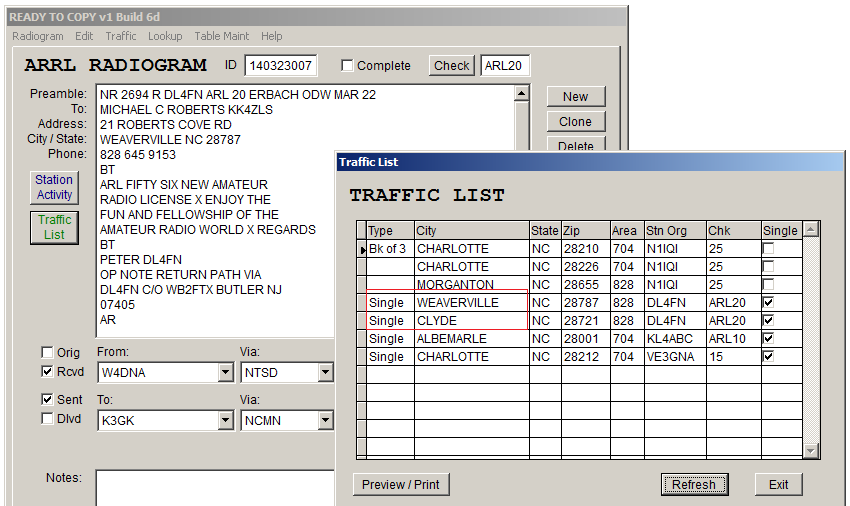Image resolution: width=850 pixels, height=506 pixels.
Task: Click the radiogram ID field 140323007
Action: pyautogui.click(x=280, y=66)
